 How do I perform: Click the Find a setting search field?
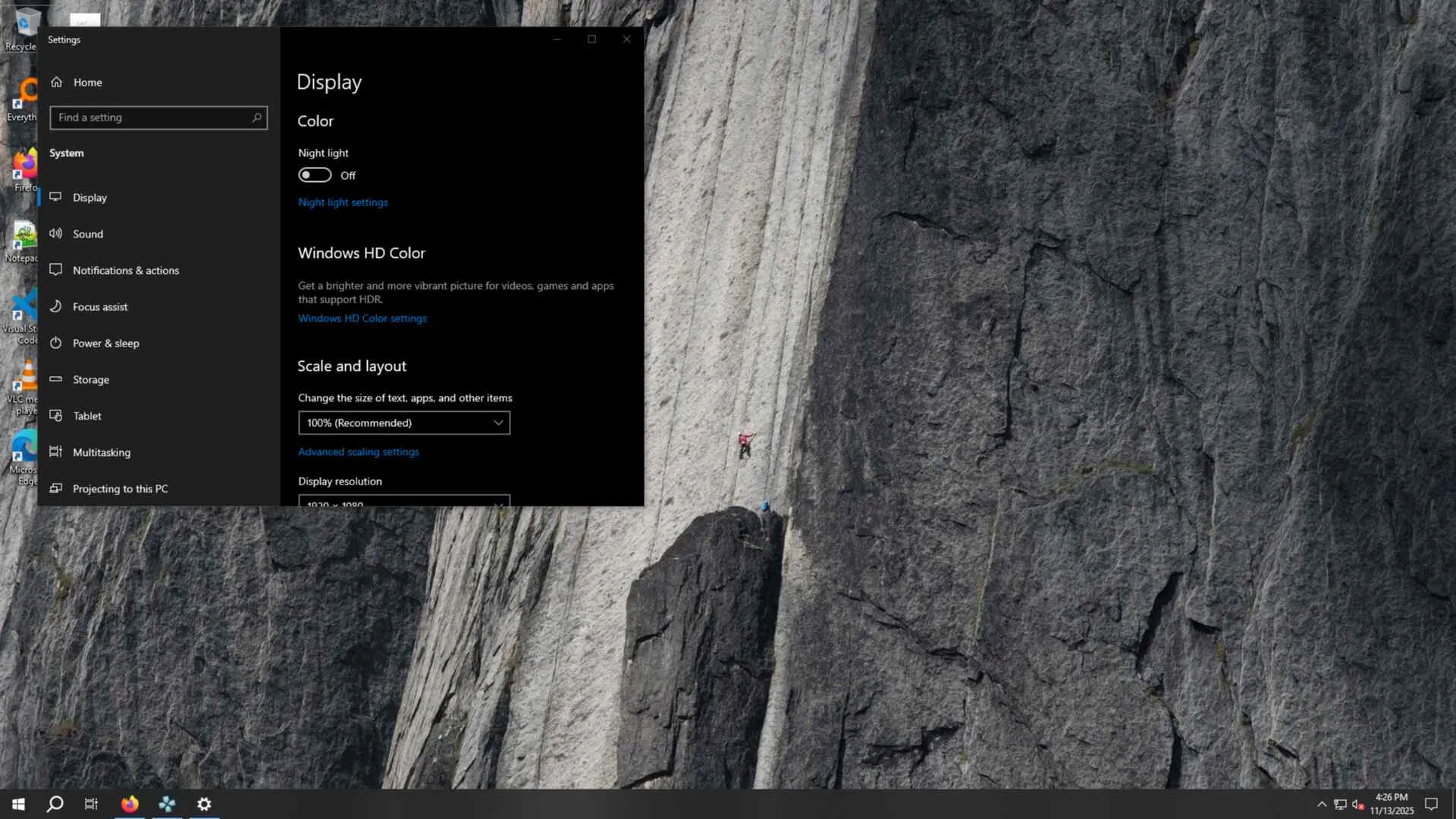tap(152, 118)
